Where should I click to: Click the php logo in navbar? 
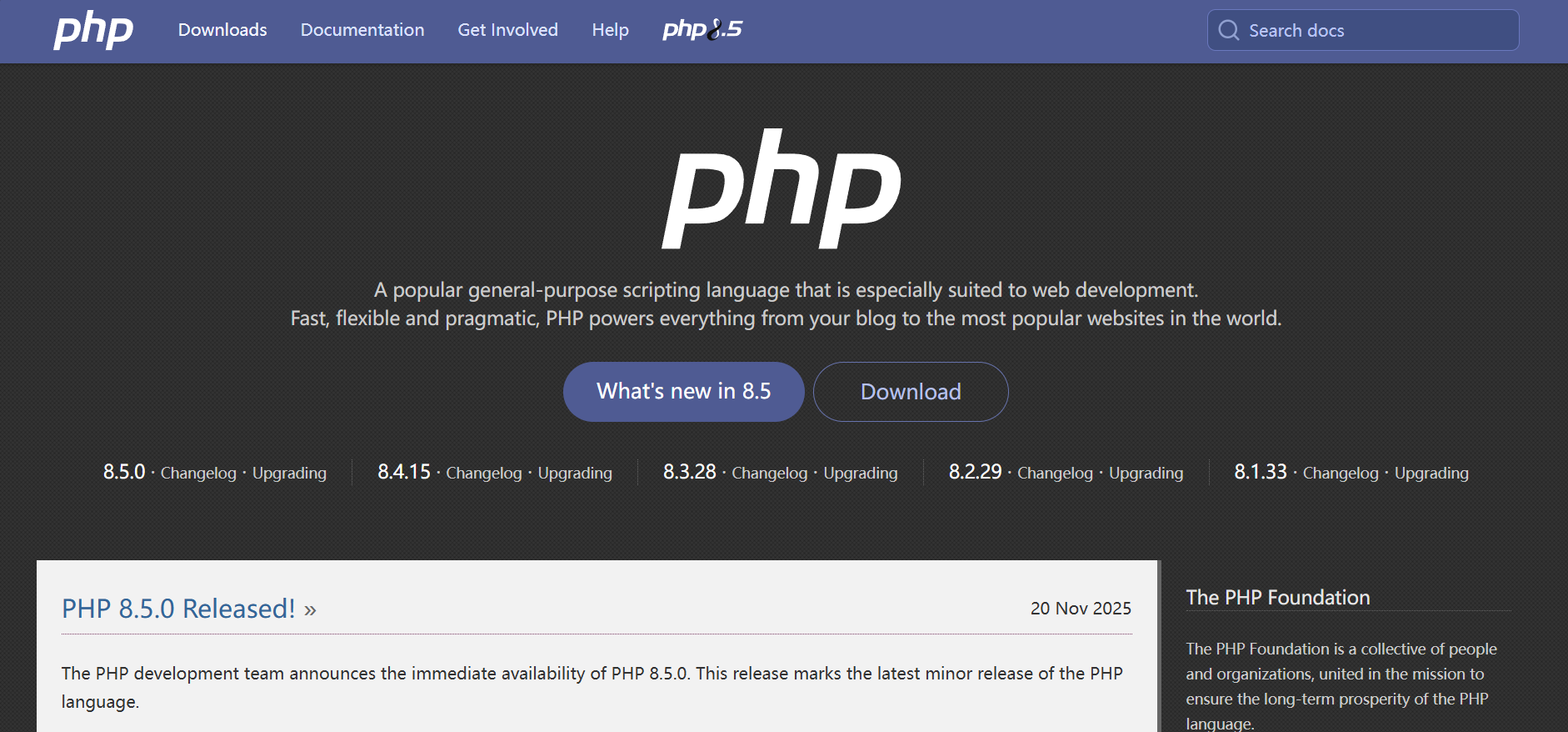tap(93, 31)
